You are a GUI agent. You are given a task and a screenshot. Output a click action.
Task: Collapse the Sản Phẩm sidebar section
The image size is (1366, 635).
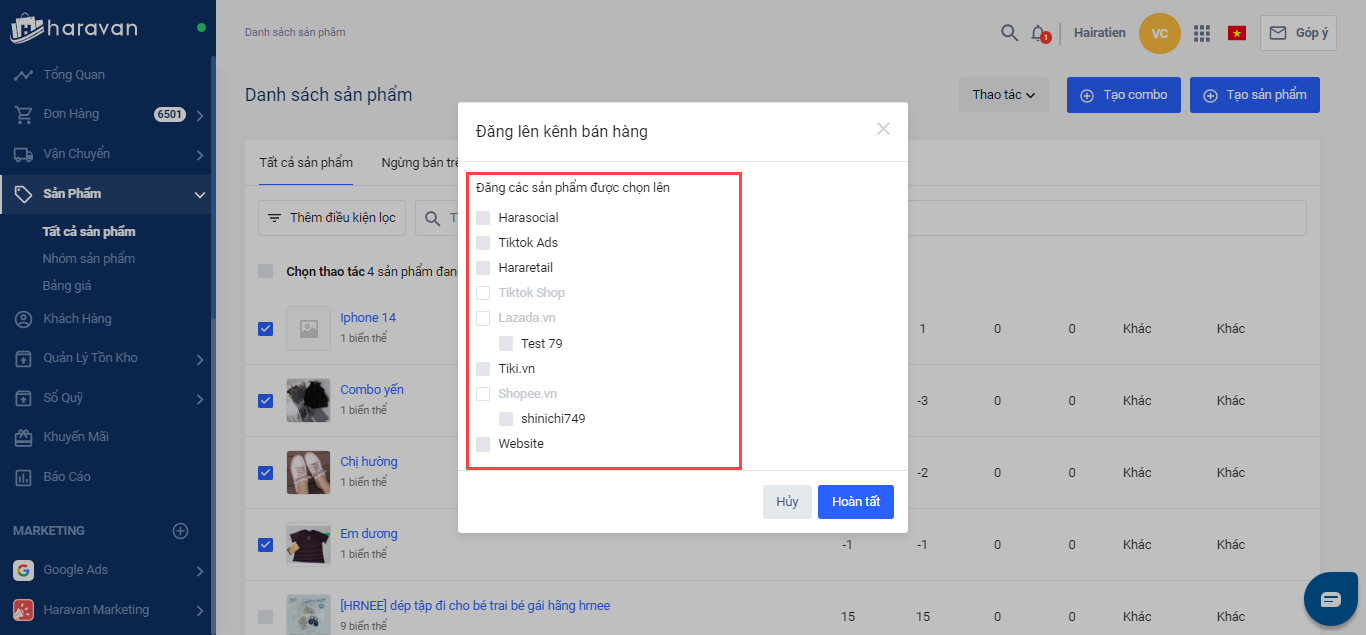[x=200, y=194]
